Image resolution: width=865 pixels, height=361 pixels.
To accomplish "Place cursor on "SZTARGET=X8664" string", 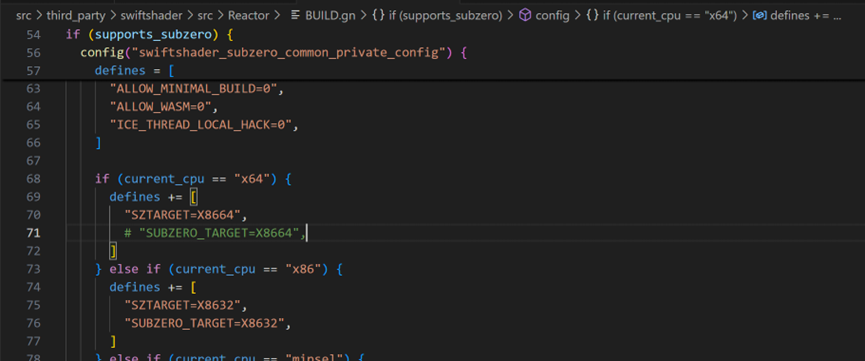I will click(x=182, y=215).
